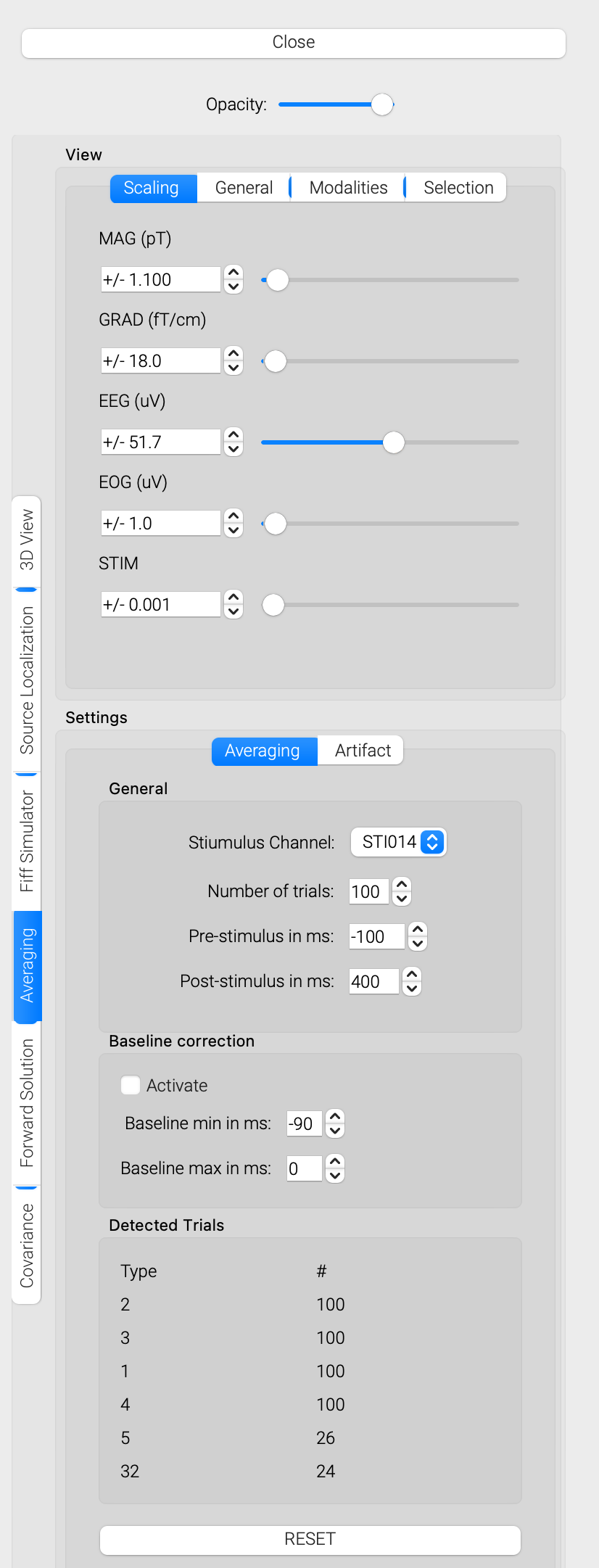Increase MAG scaling with up arrow

pyautogui.click(x=234, y=273)
